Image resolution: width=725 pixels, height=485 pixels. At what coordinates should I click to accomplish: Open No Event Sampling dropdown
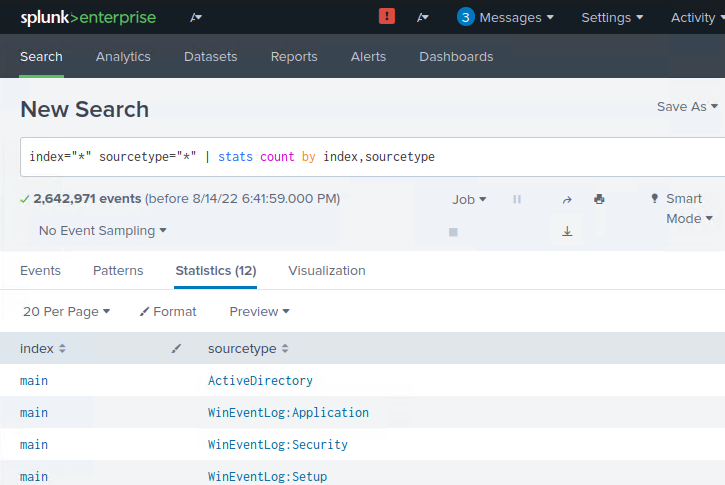(x=103, y=230)
